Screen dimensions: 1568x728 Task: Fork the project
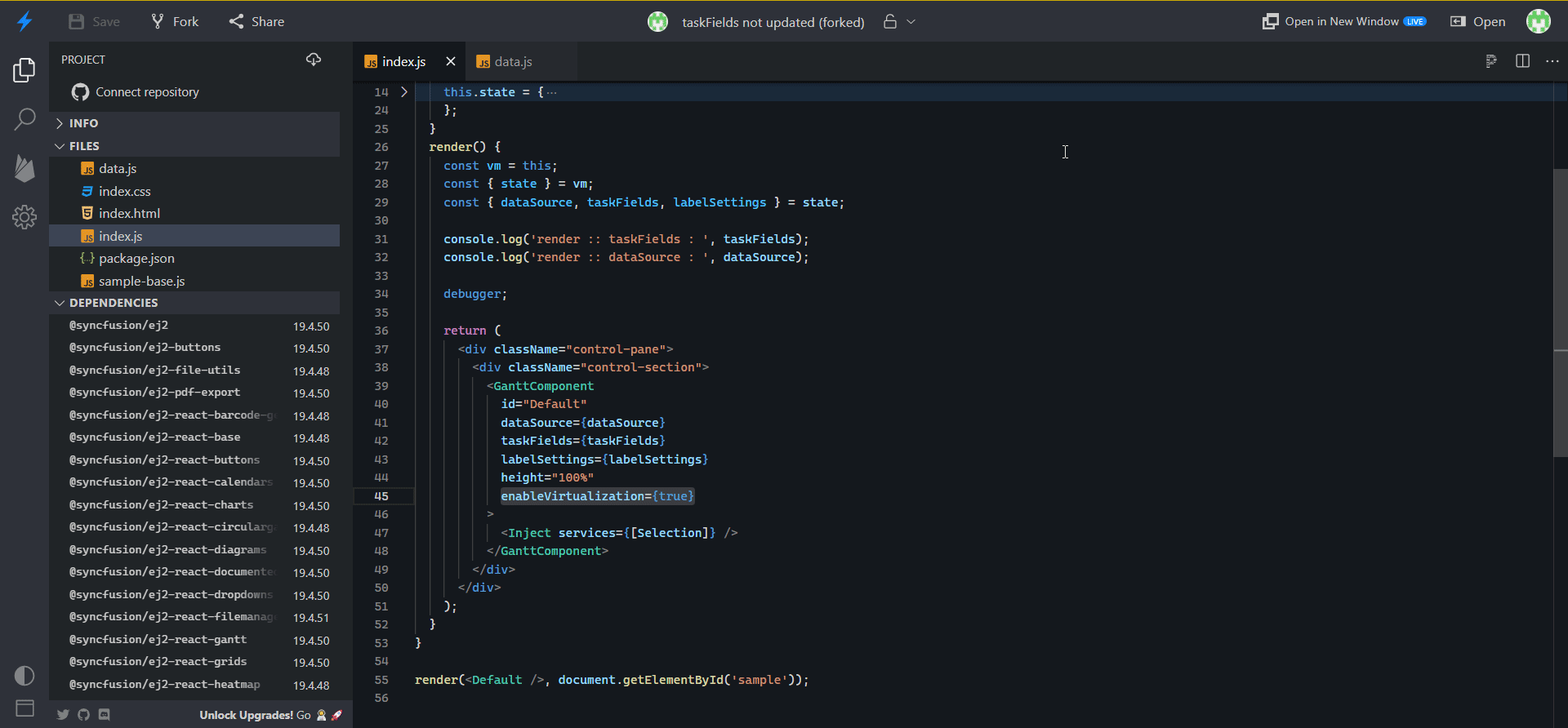click(x=175, y=22)
